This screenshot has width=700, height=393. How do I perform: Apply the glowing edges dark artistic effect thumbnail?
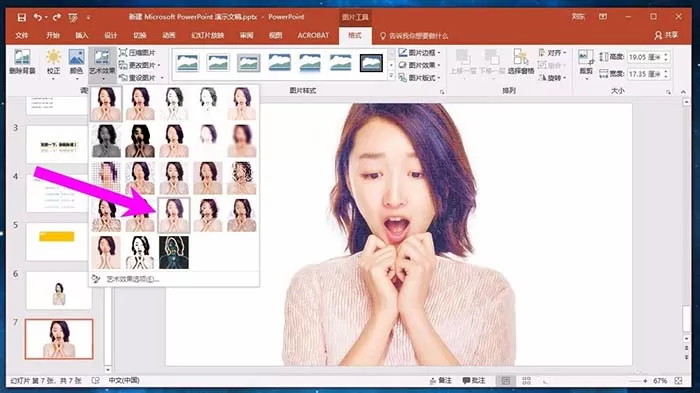tap(174, 253)
